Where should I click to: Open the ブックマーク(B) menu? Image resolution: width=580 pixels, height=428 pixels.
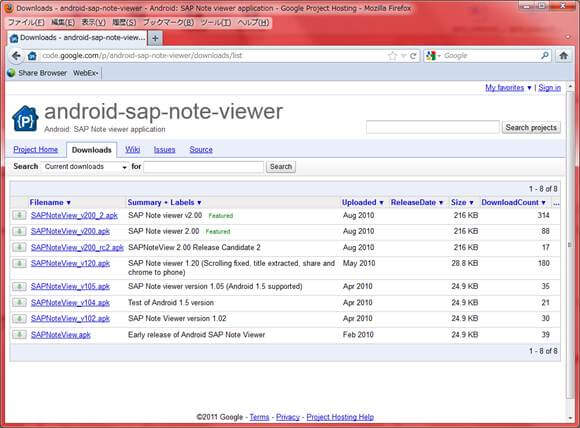coord(168,23)
